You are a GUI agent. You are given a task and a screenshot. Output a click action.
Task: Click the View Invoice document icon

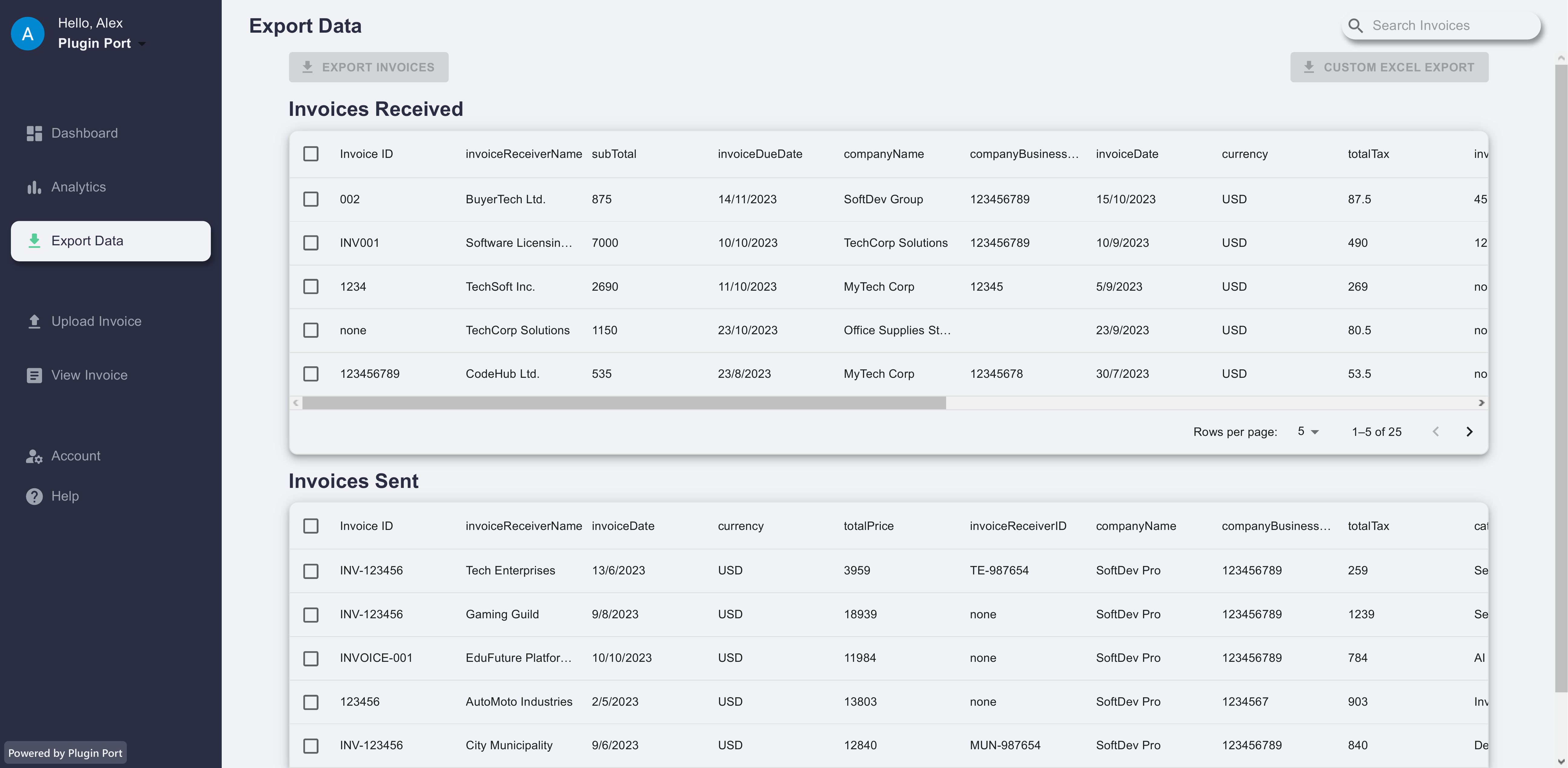[34, 375]
